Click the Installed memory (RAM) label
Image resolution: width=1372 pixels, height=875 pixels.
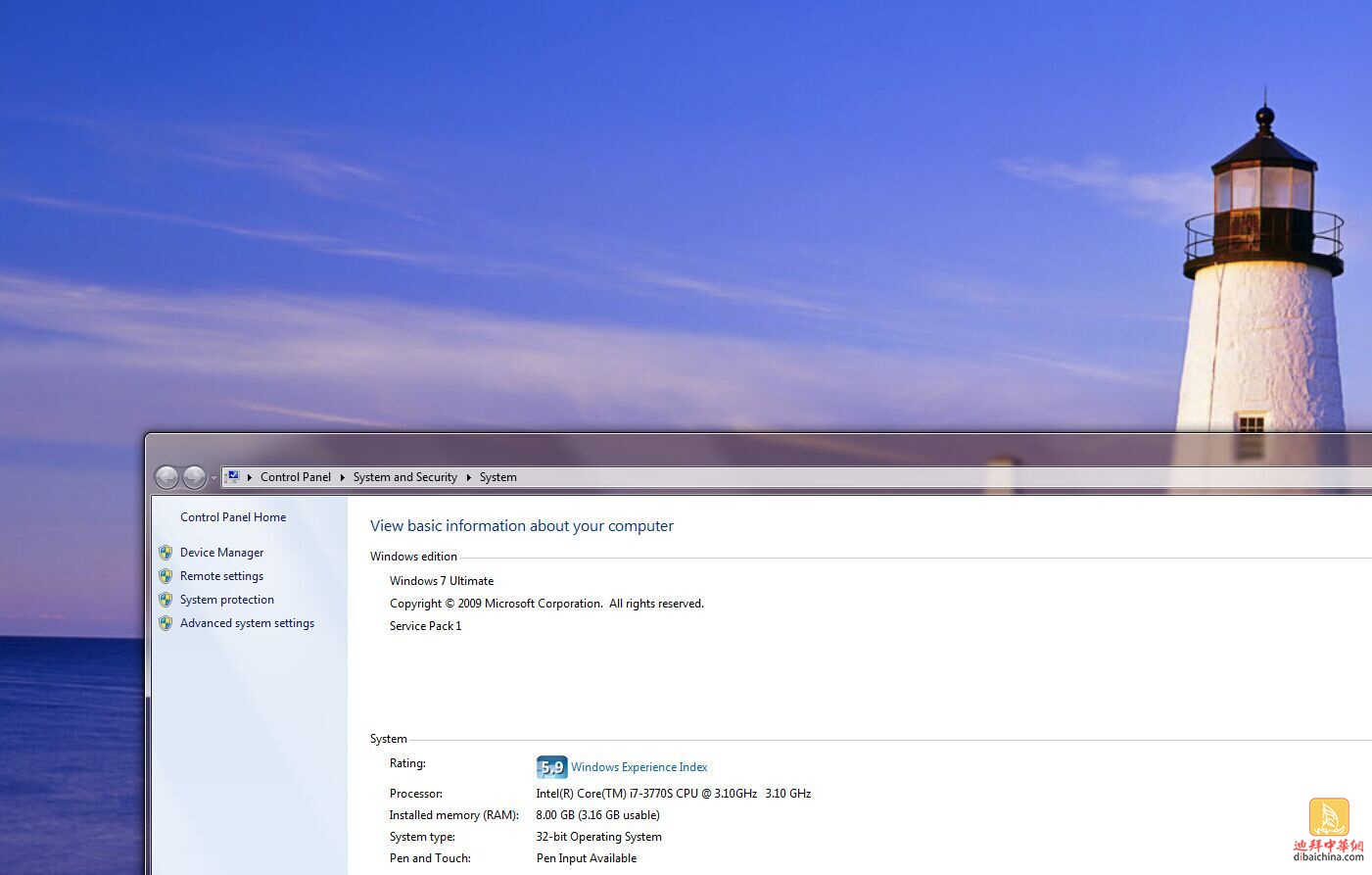click(x=453, y=815)
